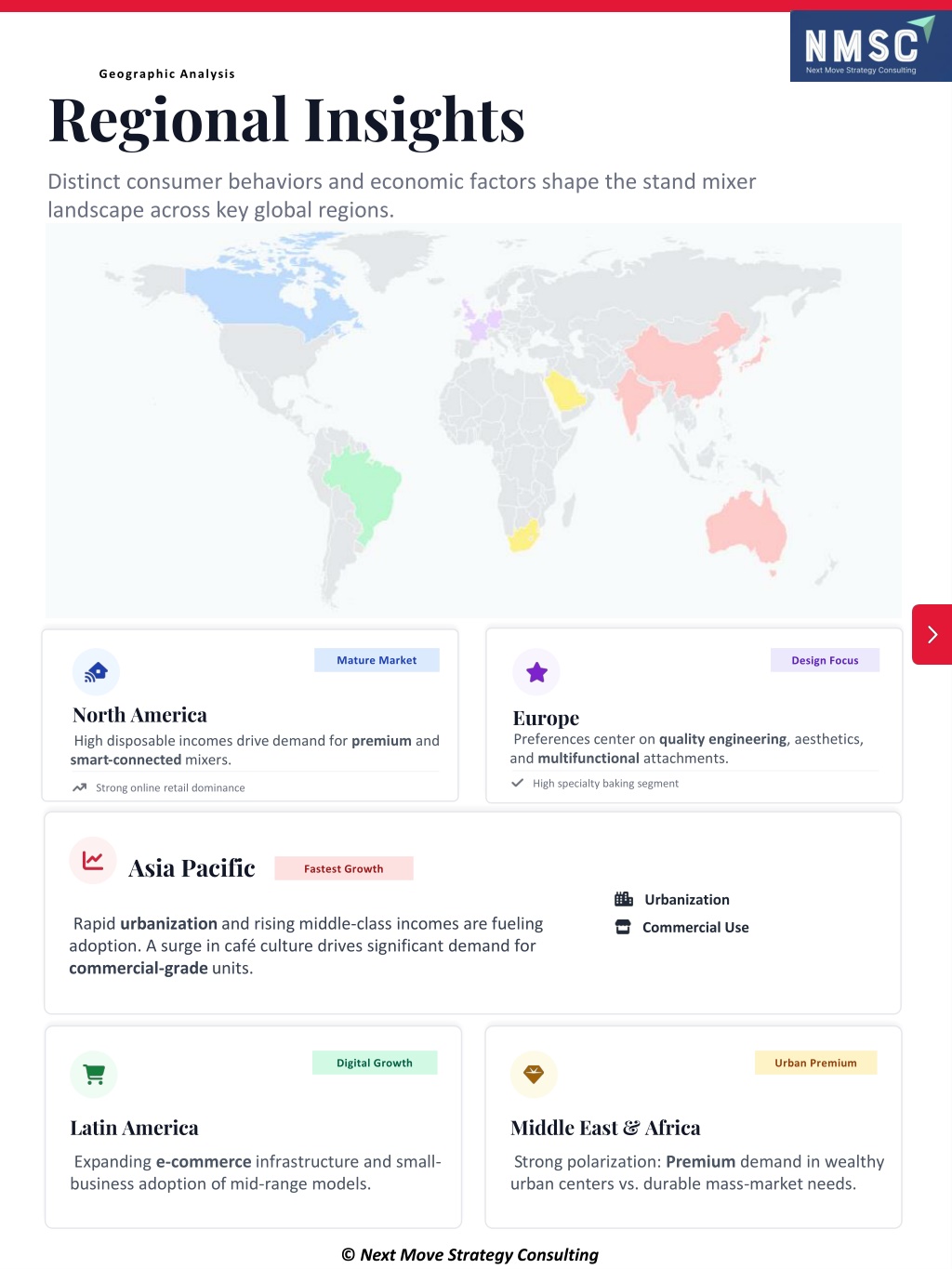This screenshot has height=1269, width=952.
Task: Click the Latin America shopping cart icon
Action: [x=94, y=1074]
